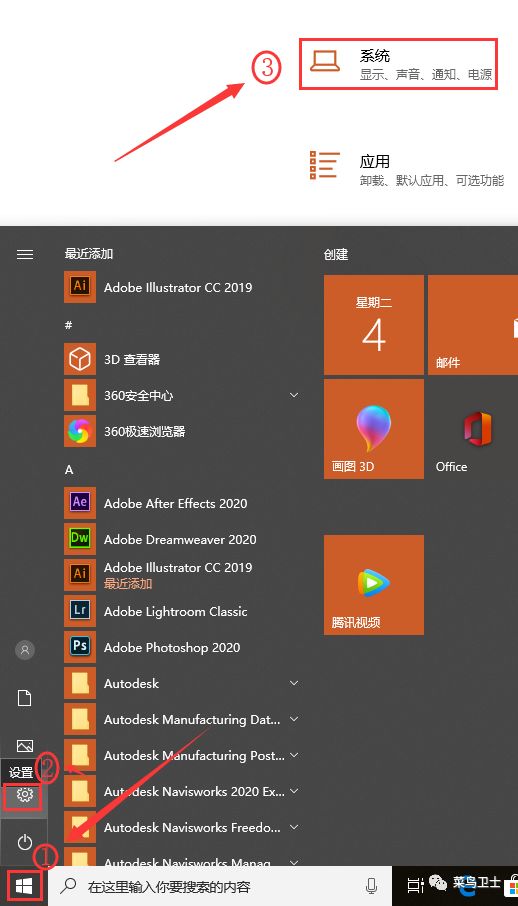Click the microphone icon in search box
The width and height of the screenshot is (518, 906).
pos(372,886)
